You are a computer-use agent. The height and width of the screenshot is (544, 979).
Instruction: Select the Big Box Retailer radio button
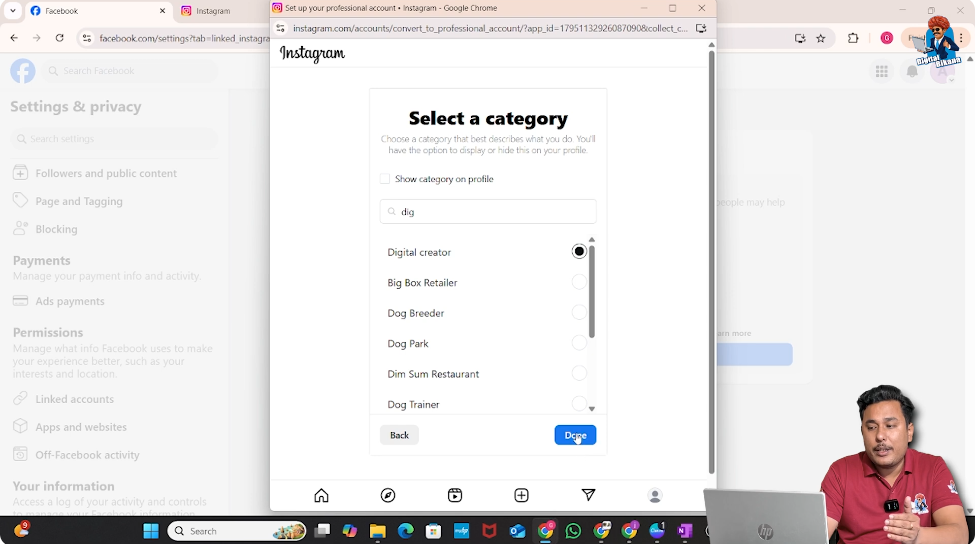click(x=579, y=282)
